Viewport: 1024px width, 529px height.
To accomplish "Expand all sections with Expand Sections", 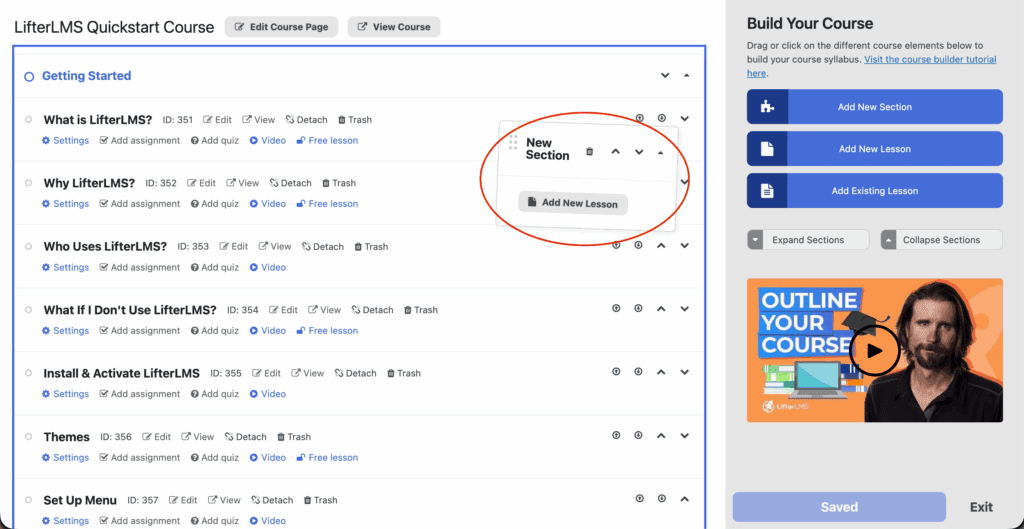I will click(808, 240).
